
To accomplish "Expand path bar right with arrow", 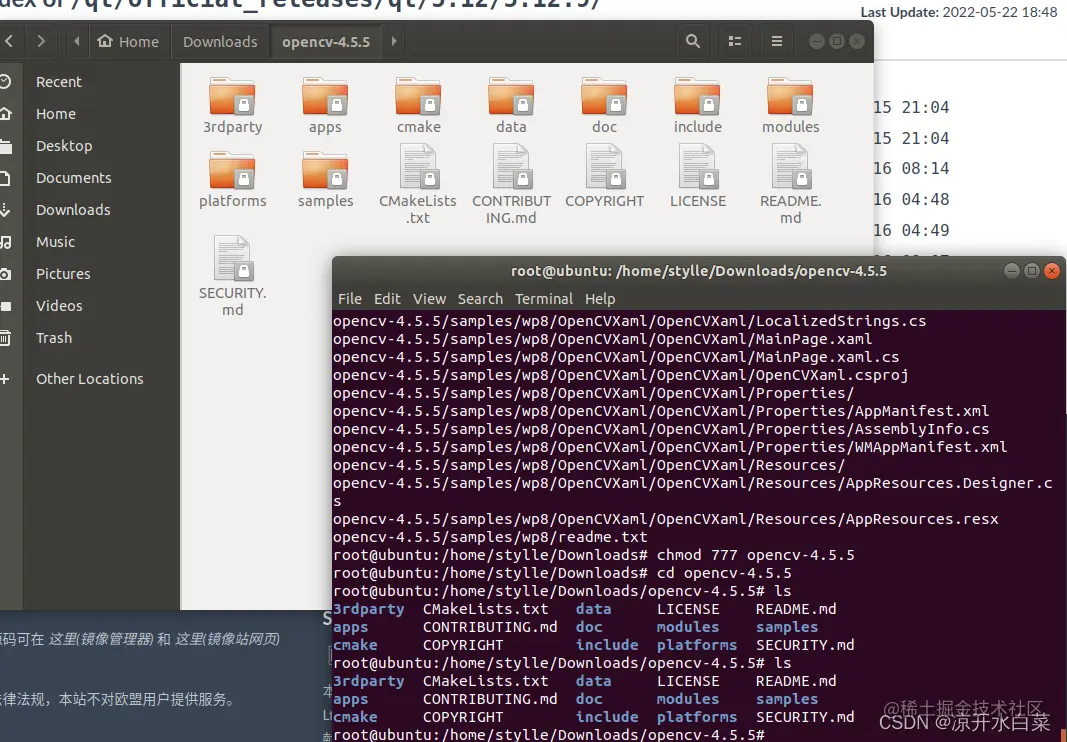I will click(x=394, y=42).
